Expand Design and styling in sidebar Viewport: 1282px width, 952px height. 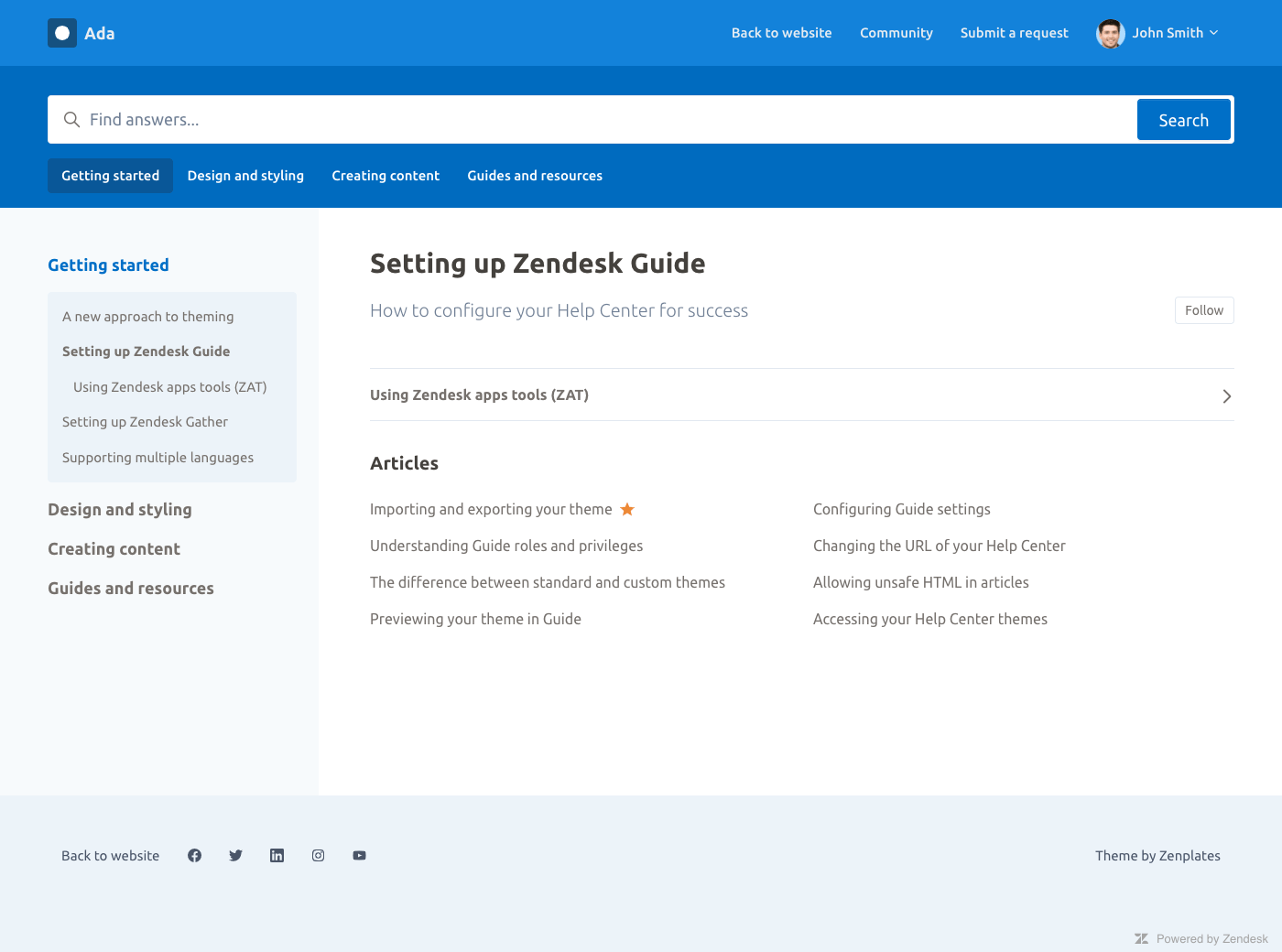(x=120, y=510)
